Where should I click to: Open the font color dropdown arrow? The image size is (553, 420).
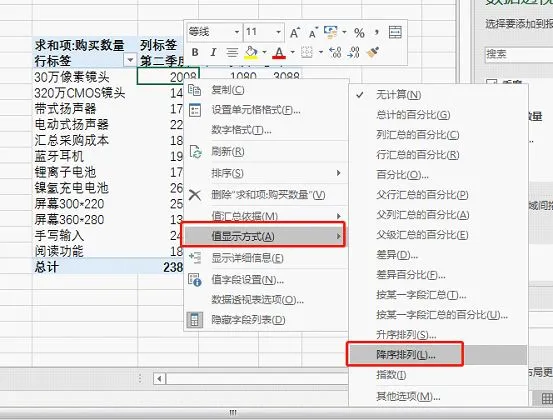click(x=292, y=53)
